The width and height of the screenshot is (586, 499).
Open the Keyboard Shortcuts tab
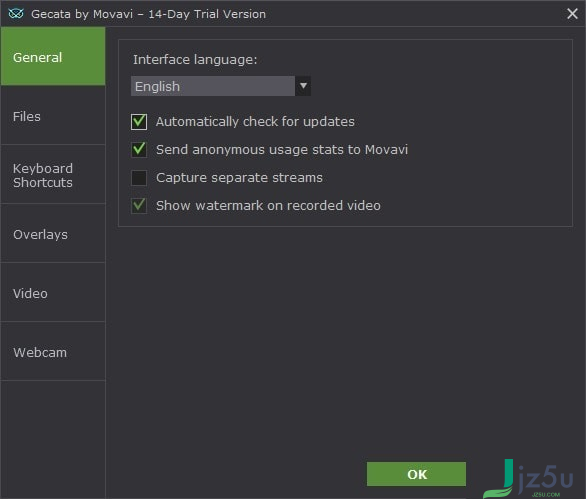point(53,175)
